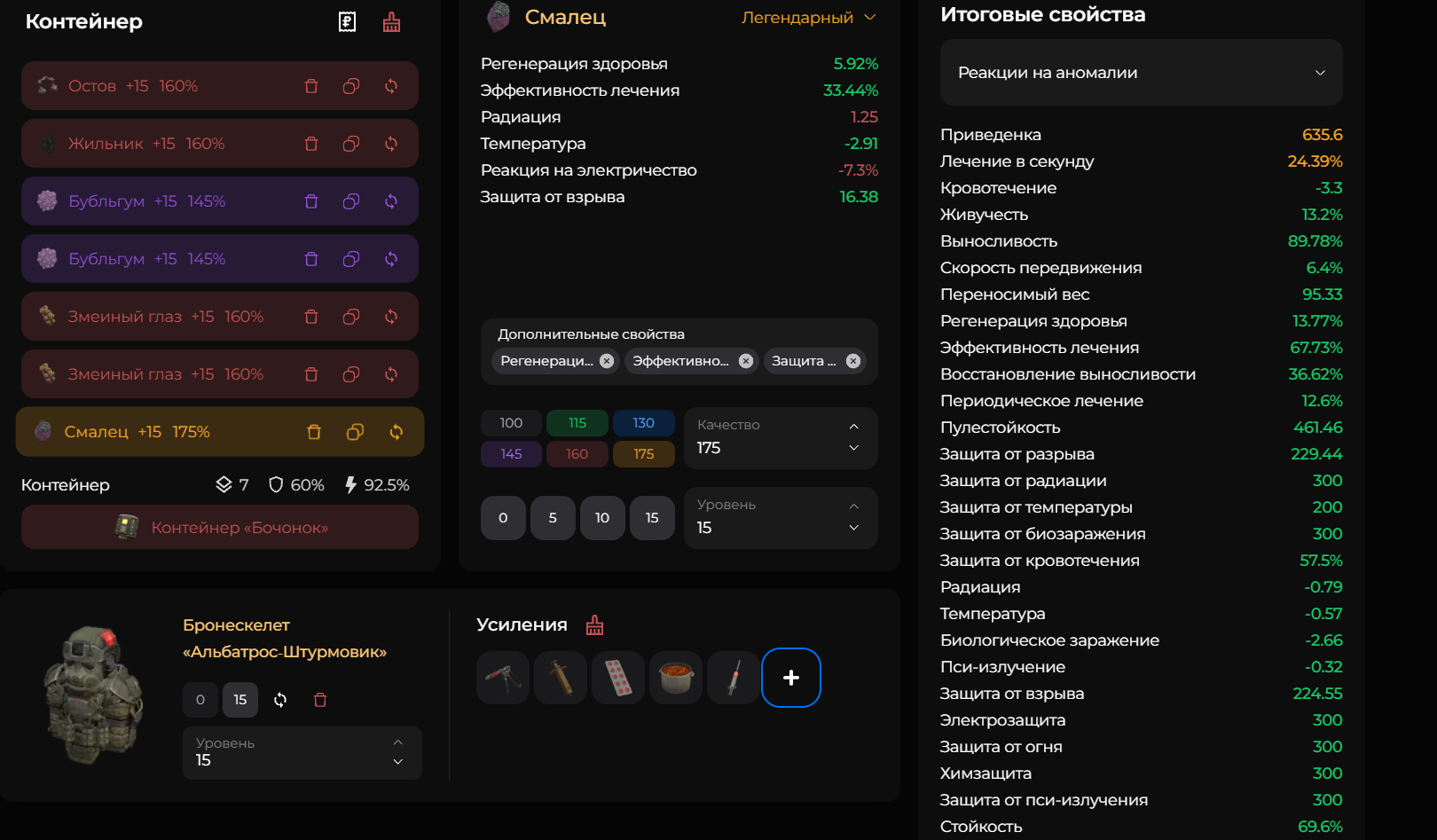
Task: Remove the Регенерация additional property chip
Action: (x=607, y=361)
